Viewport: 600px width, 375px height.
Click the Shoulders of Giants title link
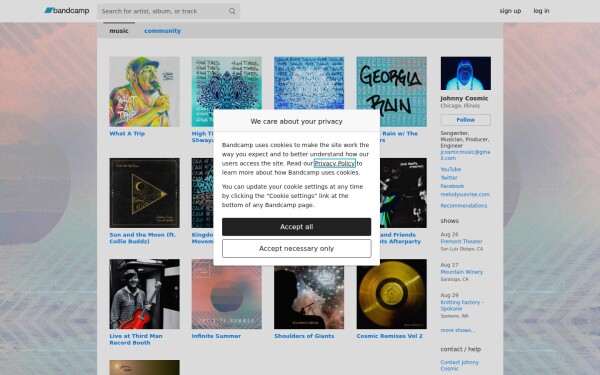[304, 336]
